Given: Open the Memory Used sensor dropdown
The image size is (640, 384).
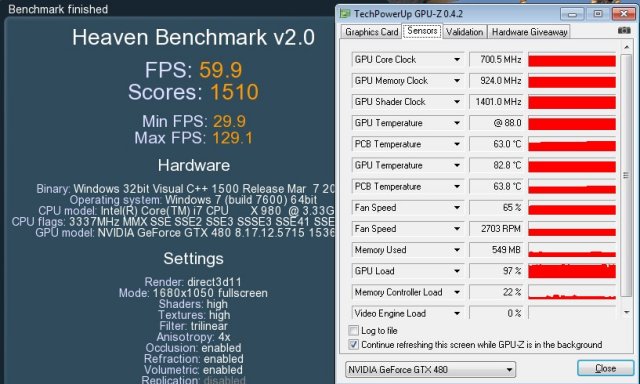Looking at the screenshot, I should click(457, 250).
